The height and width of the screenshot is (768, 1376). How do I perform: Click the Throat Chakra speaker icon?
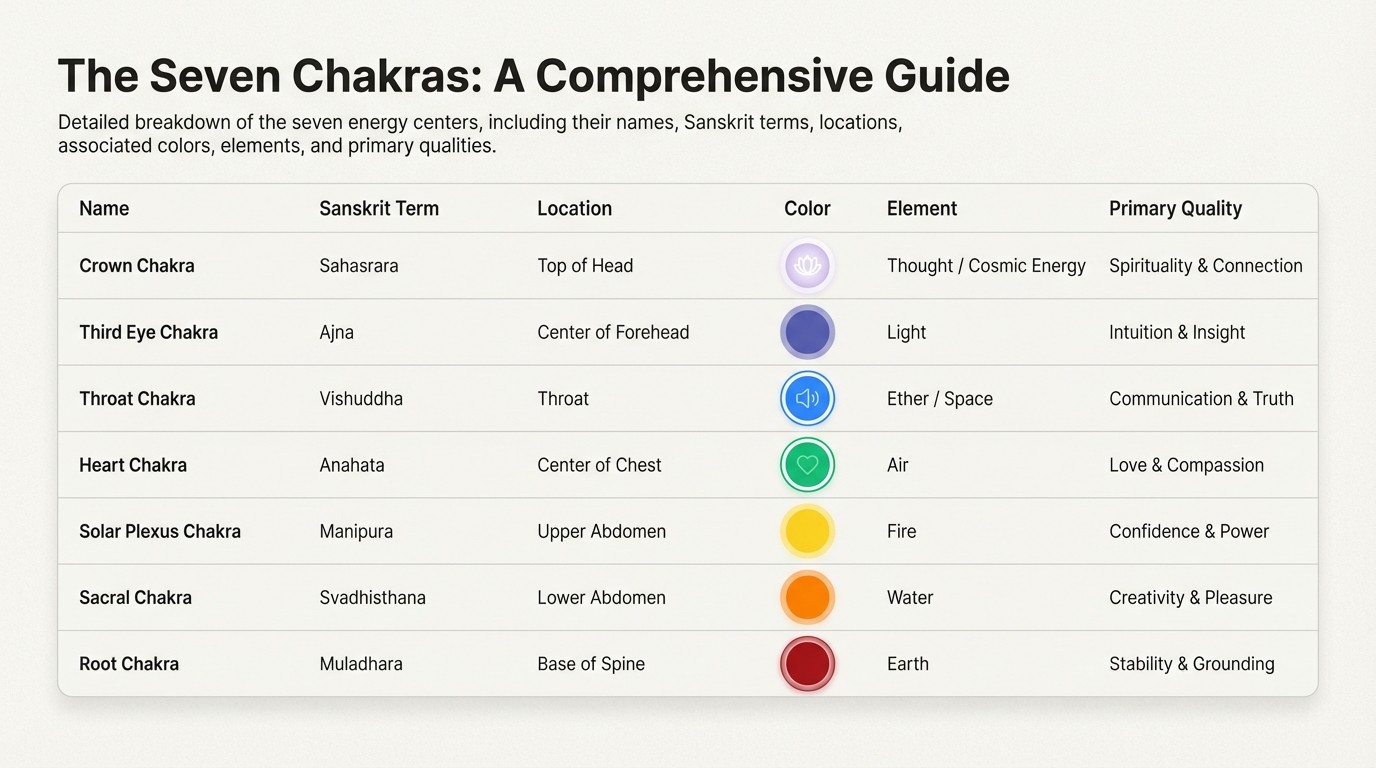807,399
